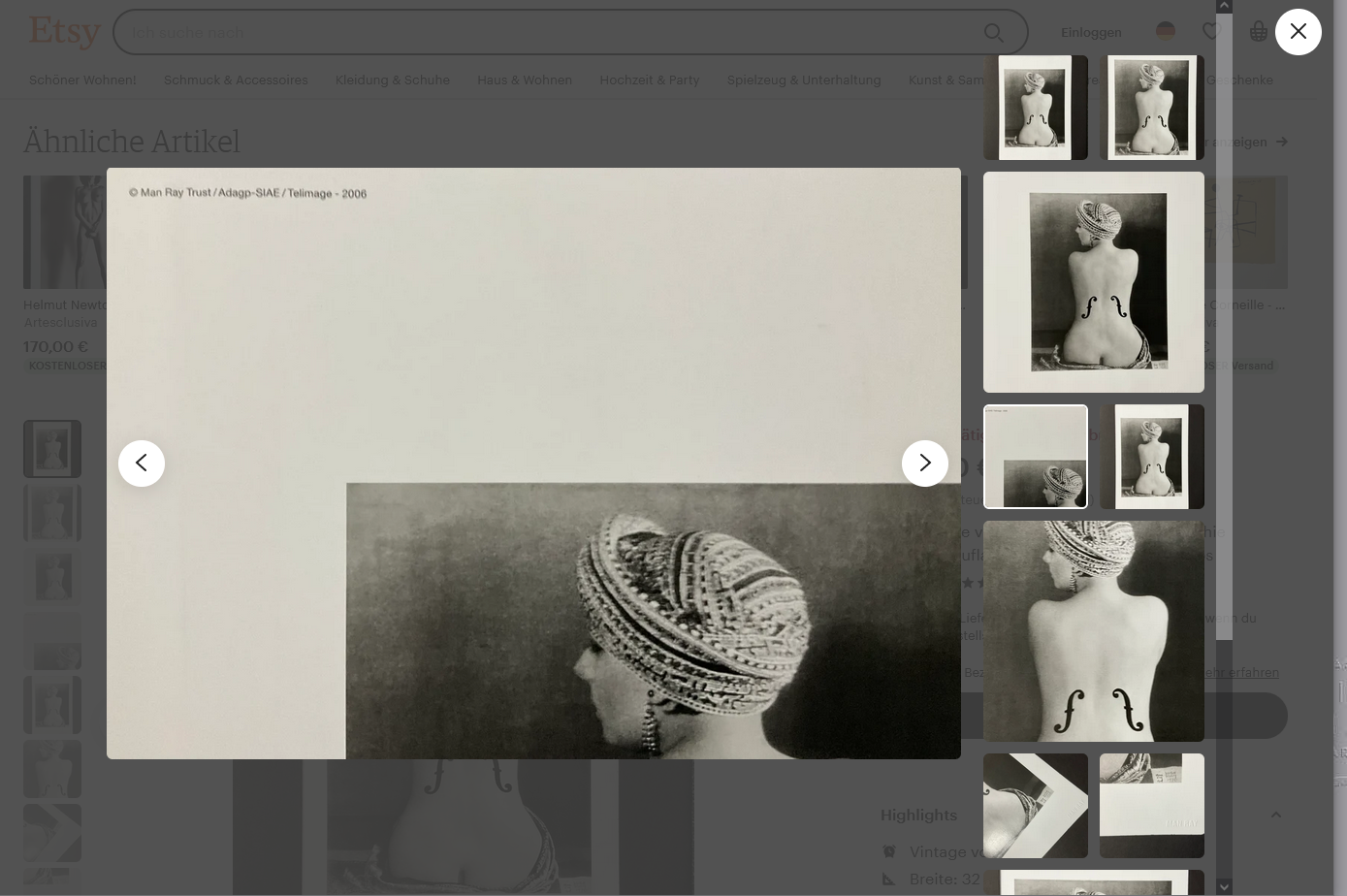The width and height of the screenshot is (1347, 896).
Task: Close the image lightbox with the X
Action: (x=1298, y=32)
